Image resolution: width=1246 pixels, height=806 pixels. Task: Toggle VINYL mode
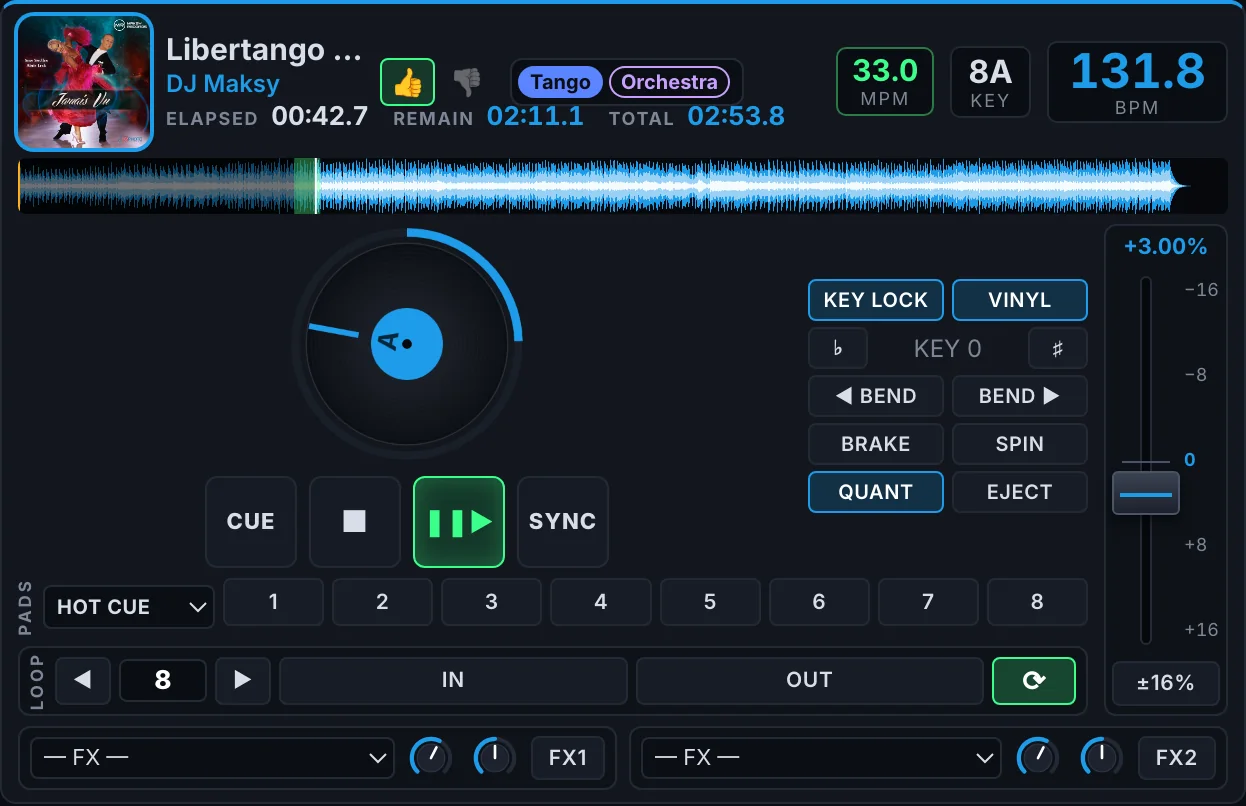1019,300
